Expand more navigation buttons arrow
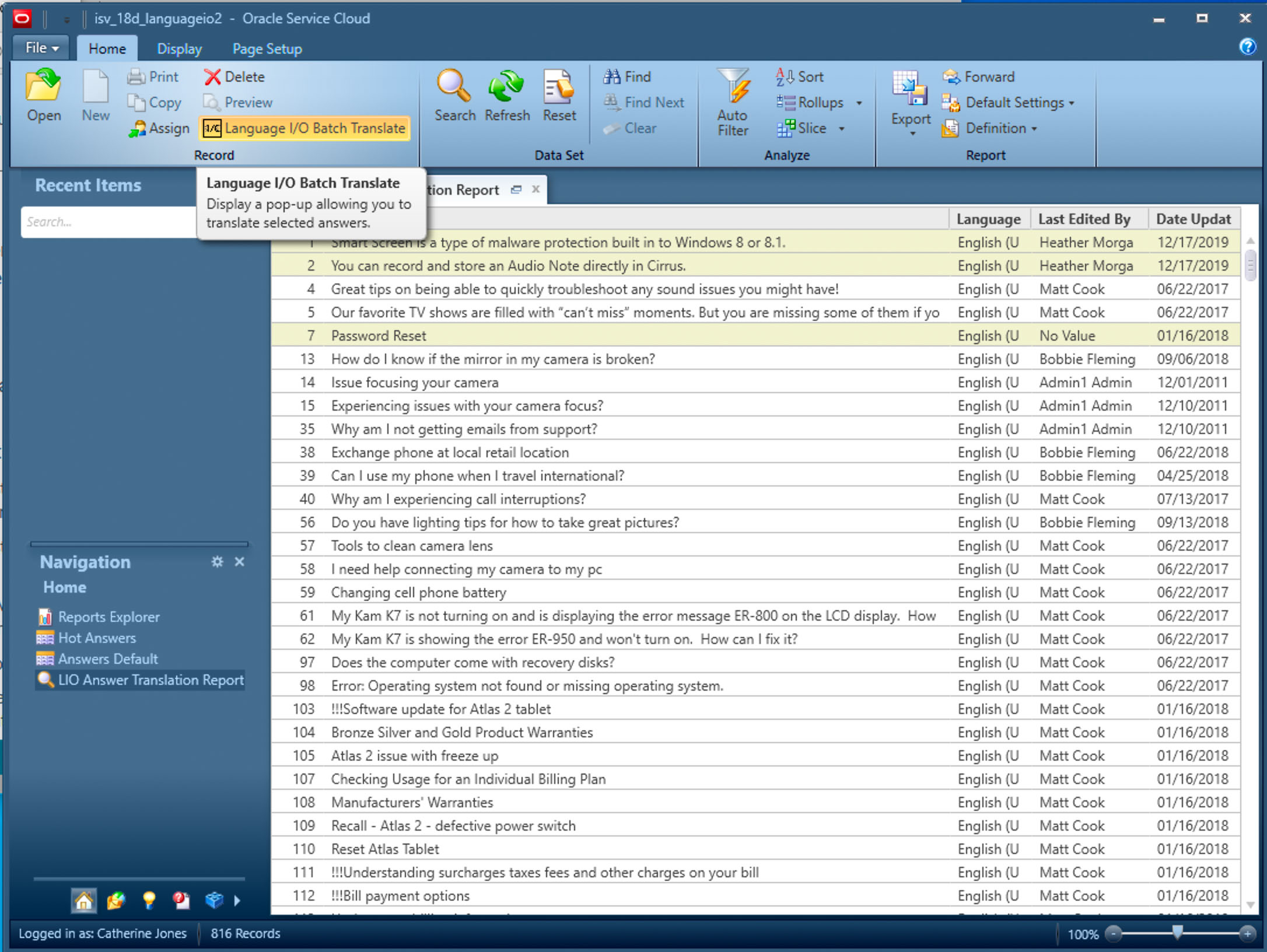Image resolution: width=1267 pixels, height=952 pixels. coord(237,901)
